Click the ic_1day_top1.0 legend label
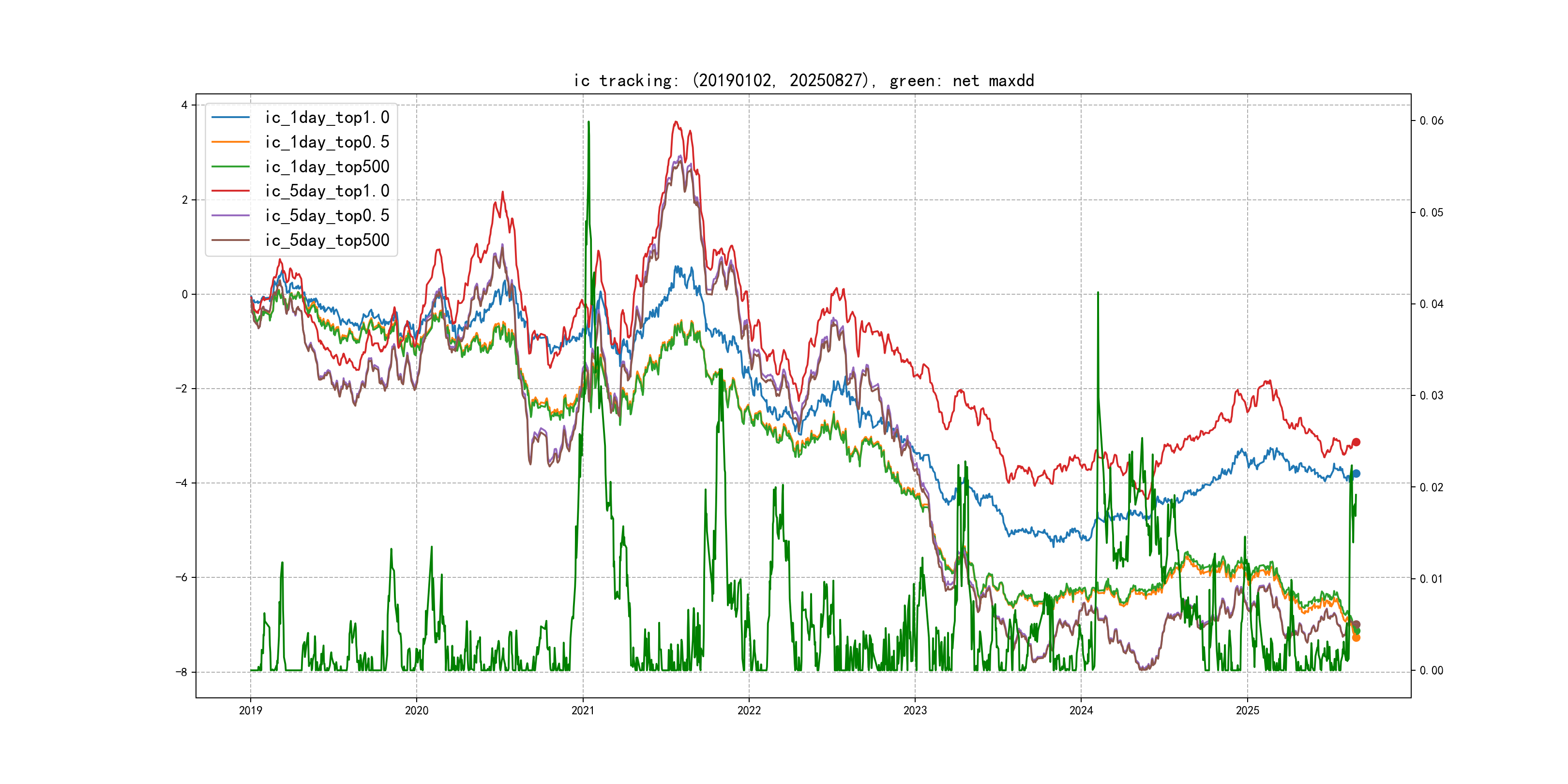The width and height of the screenshot is (1568, 784). 327,118
